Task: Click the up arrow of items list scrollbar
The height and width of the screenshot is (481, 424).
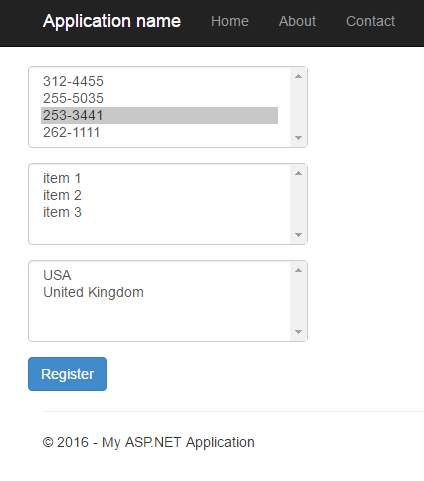Action: click(298, 173)
